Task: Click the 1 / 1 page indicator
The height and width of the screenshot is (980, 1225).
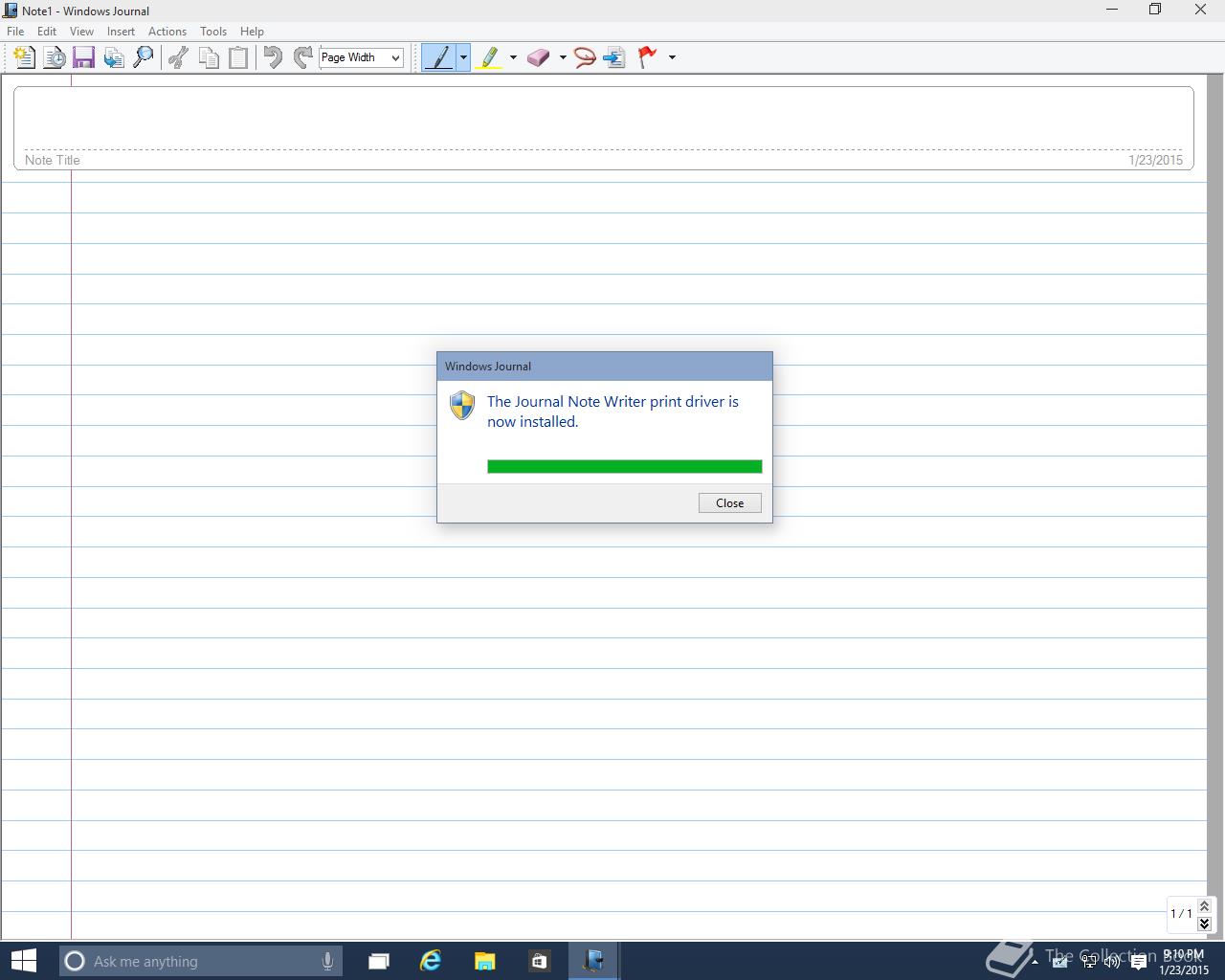Action: tap(1181, 914)
